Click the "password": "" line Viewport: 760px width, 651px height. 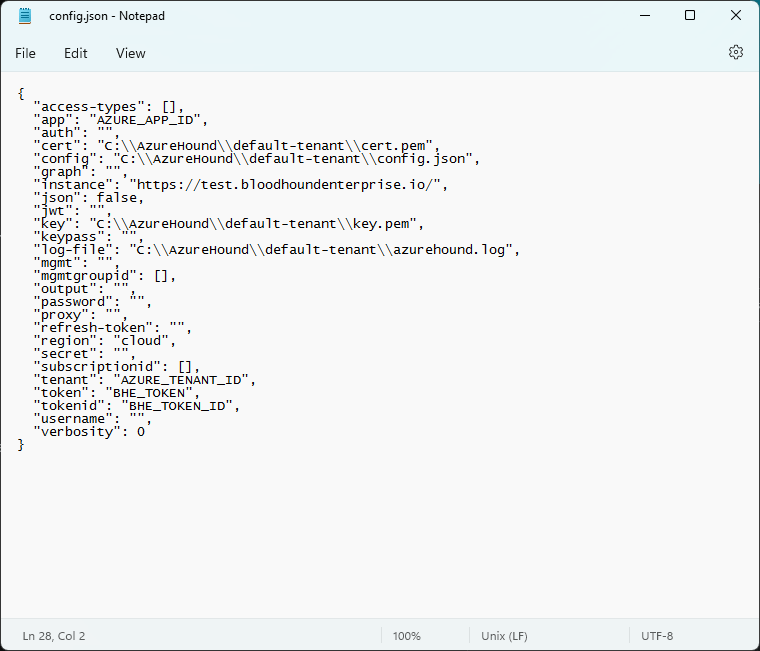(93, 302)
